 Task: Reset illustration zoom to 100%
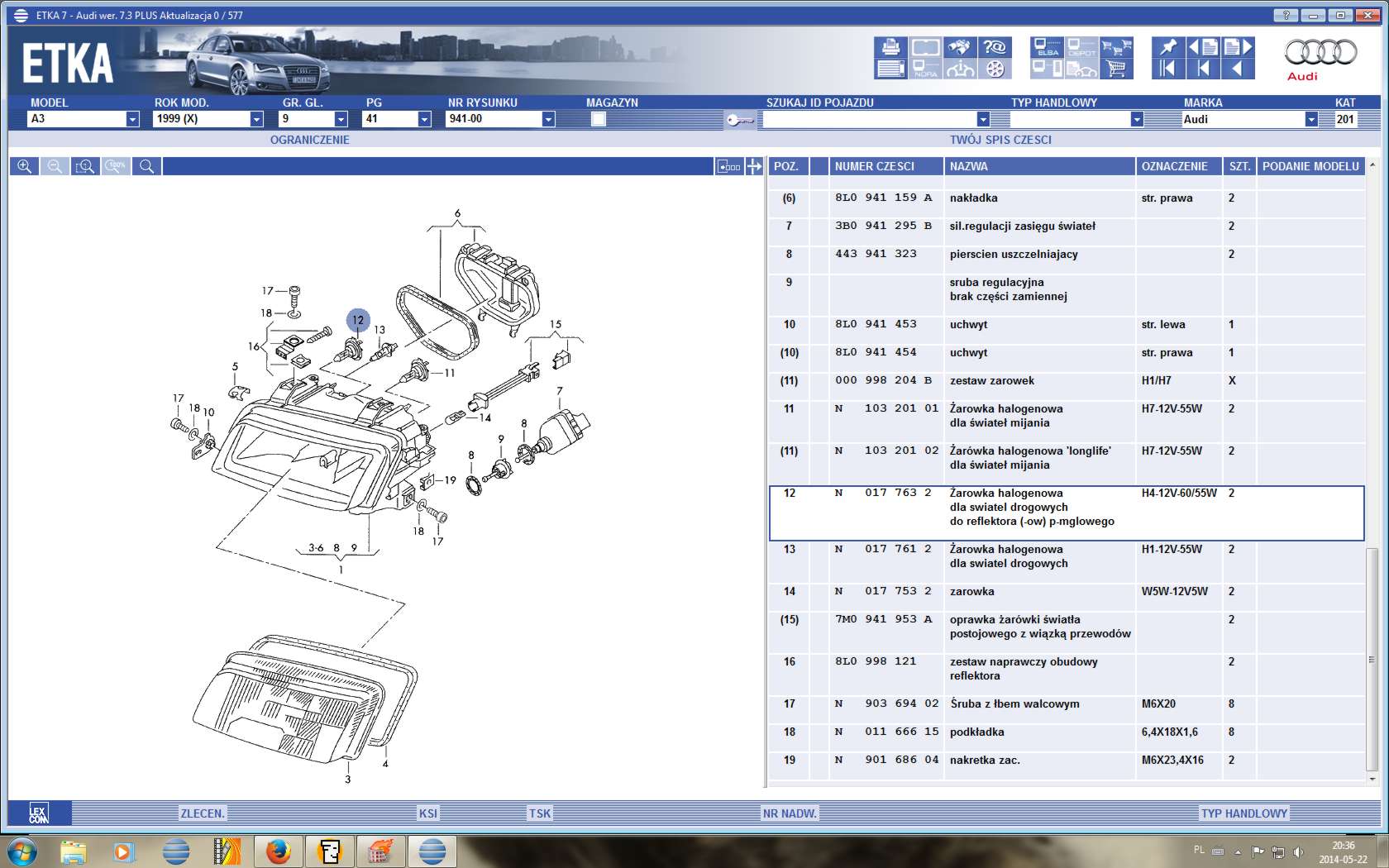click(x=116, y=166)
